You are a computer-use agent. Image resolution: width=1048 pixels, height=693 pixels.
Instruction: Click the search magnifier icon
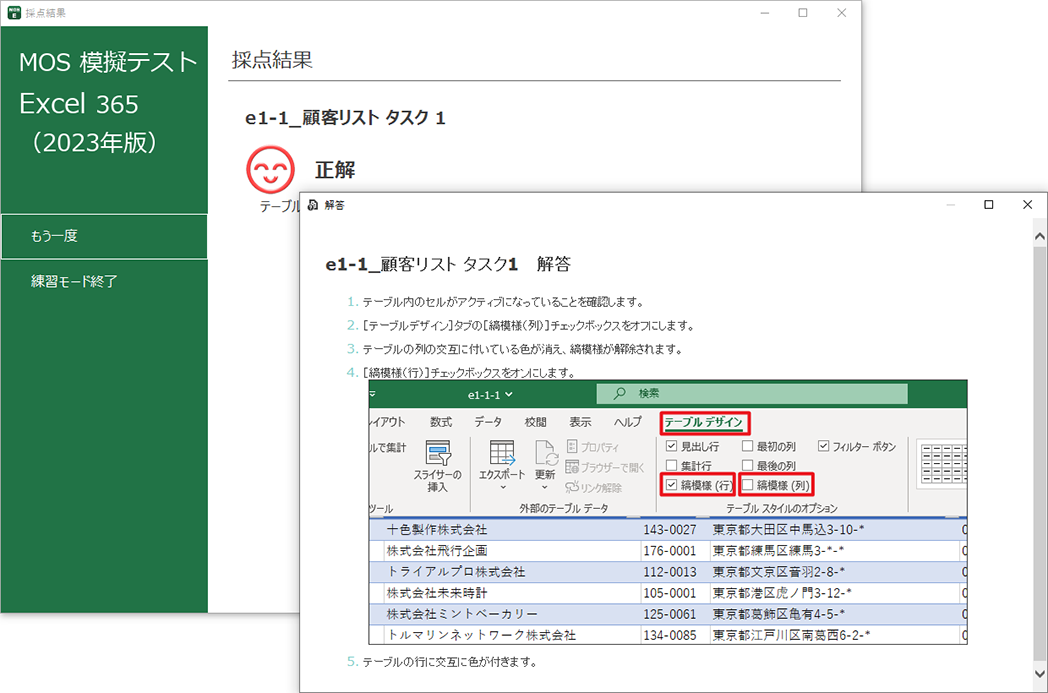[620, 393]
